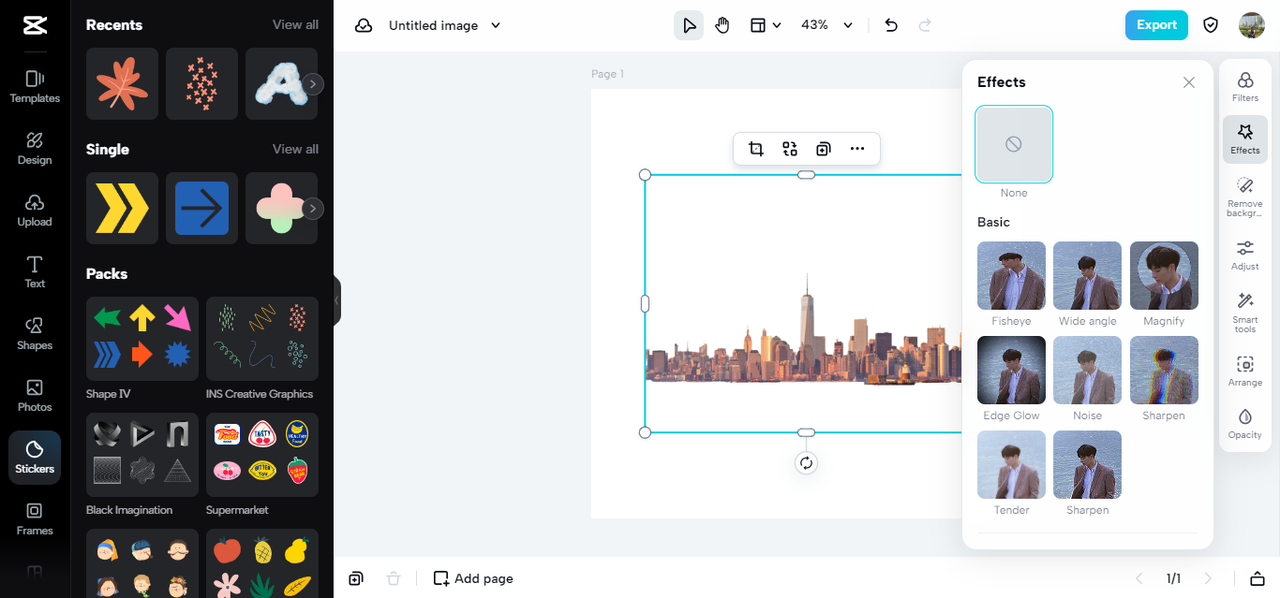Screen dimensions: 1280x598
Task: Open the Design sidebar panel
Action: pyautogui.click(x=35, y=148)
